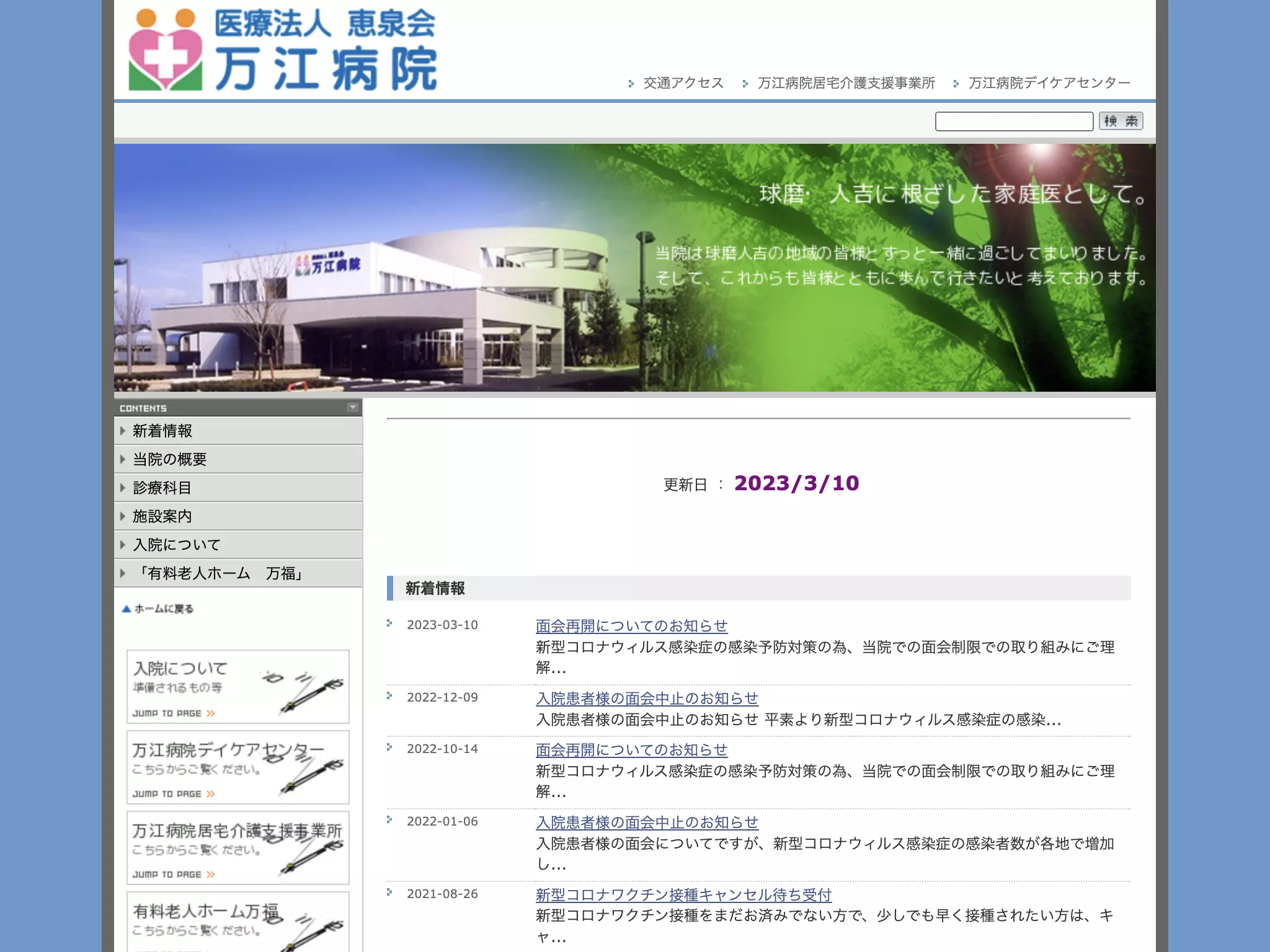
Task: Select 施設案内 in the sidebar menu
Action: pos(238,516)
